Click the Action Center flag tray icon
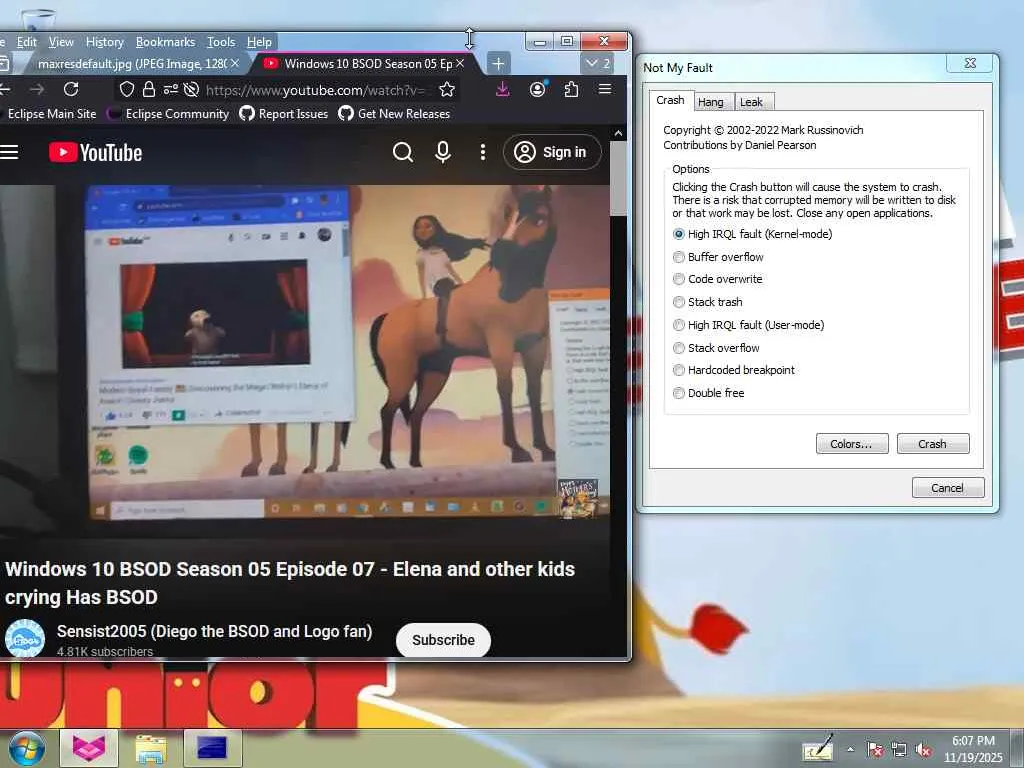Screen dimensions: 1024x768 [x=875, y=750]
